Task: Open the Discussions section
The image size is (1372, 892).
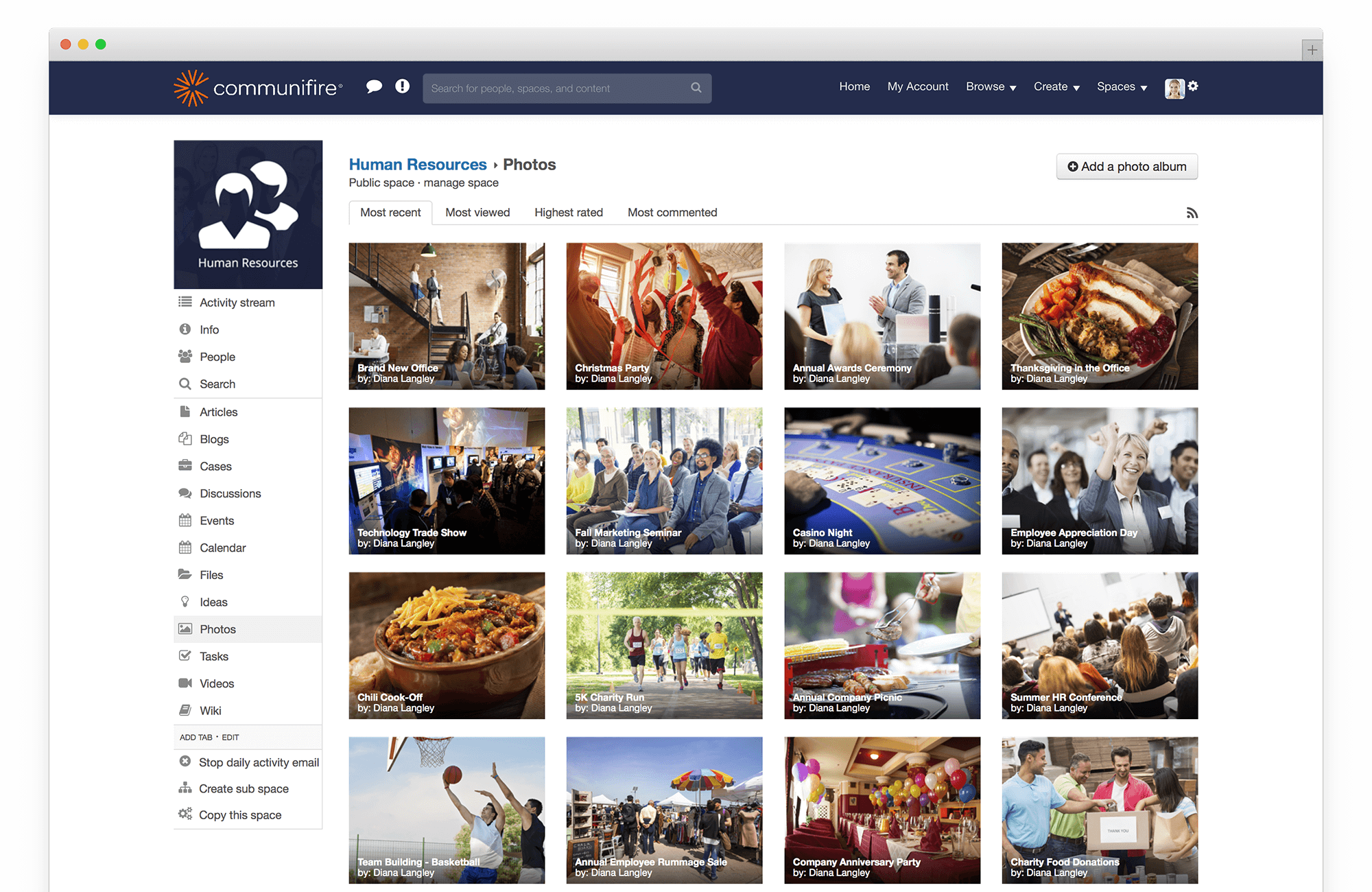Action: pyautogui.click(x=230, y=493)
